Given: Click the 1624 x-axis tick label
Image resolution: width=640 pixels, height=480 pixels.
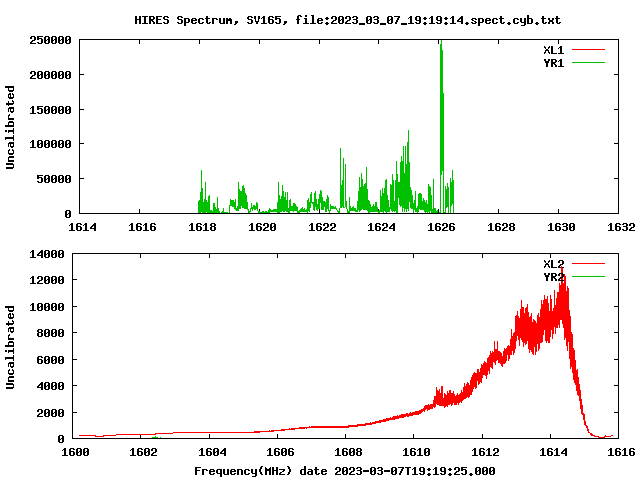Looking at the screenshot, I should 381,227.
